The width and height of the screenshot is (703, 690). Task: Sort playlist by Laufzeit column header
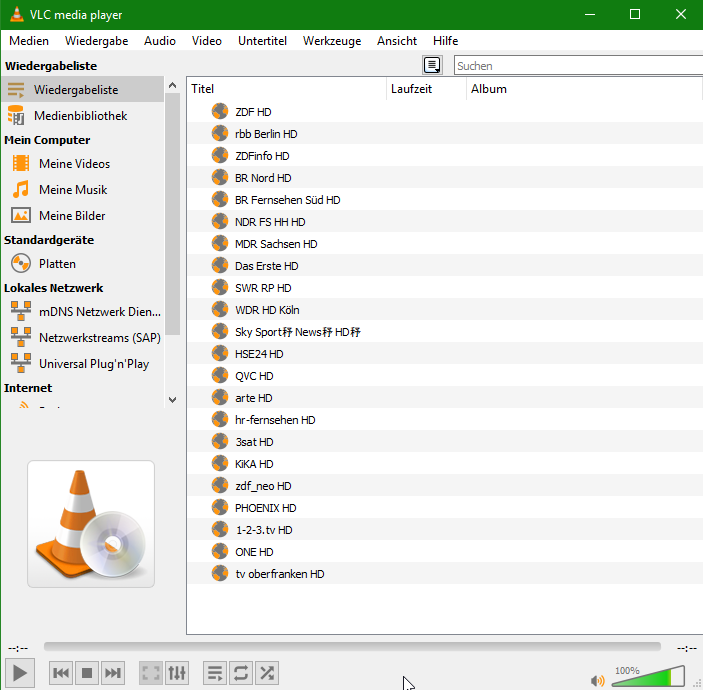pyautogui.click(x=426, y=89)
